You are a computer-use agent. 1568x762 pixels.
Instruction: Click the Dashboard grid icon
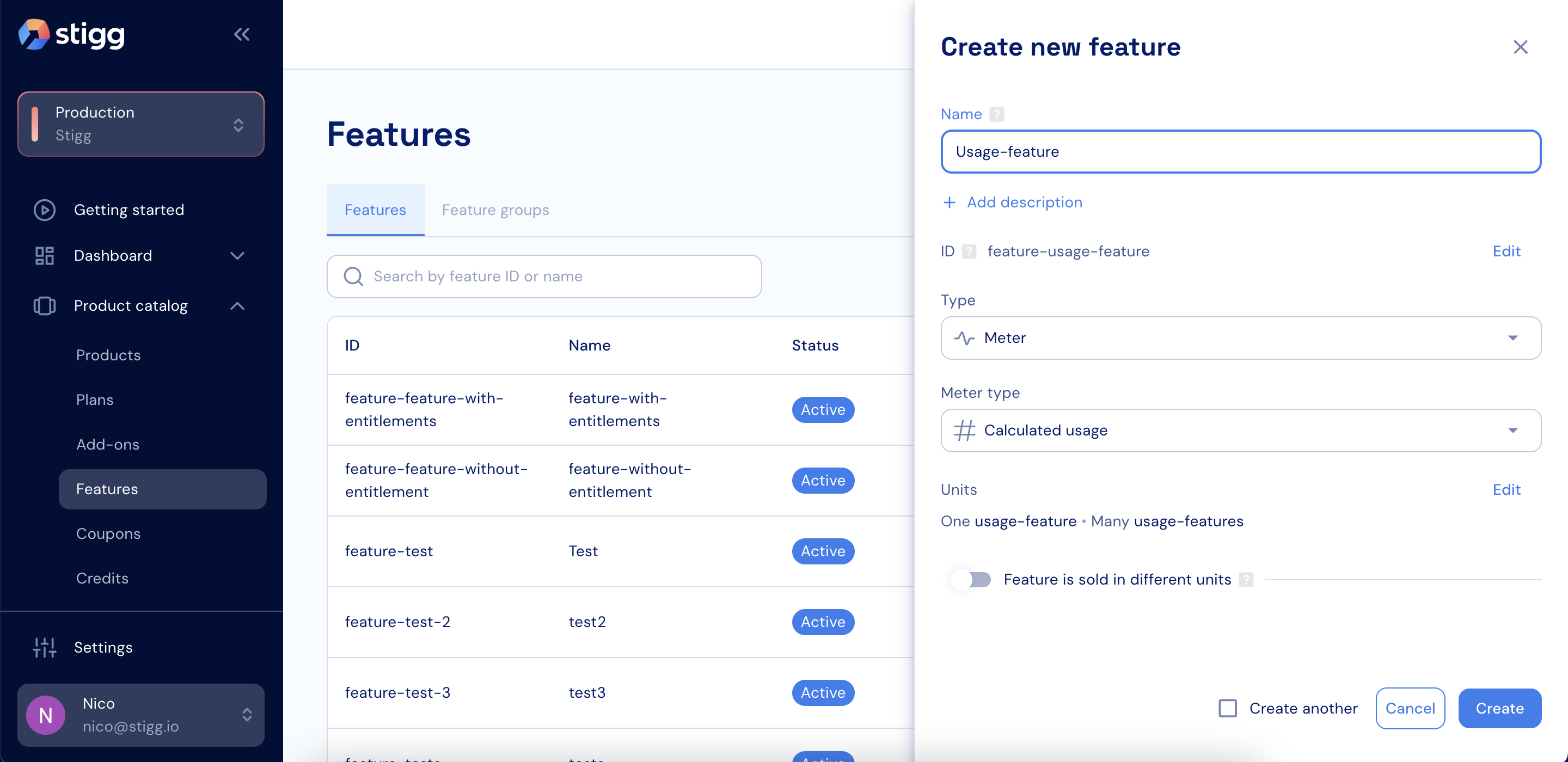pos(45,256)
